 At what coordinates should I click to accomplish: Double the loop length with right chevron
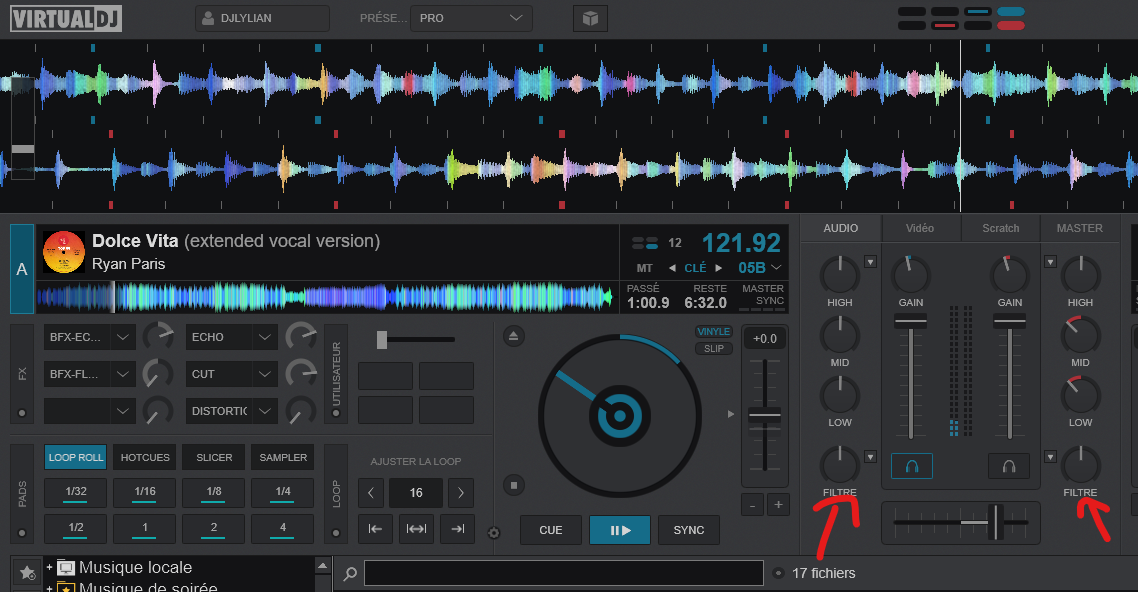(461, 493)
